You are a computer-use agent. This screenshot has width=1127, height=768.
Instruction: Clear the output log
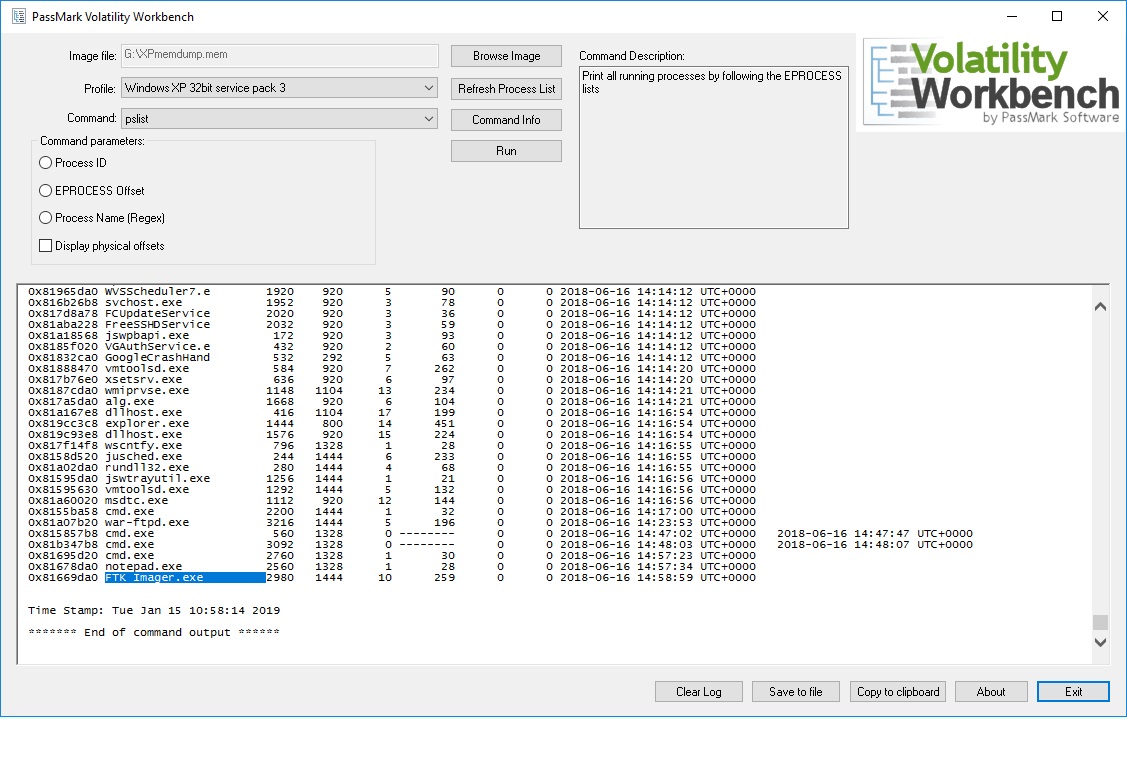698,691
